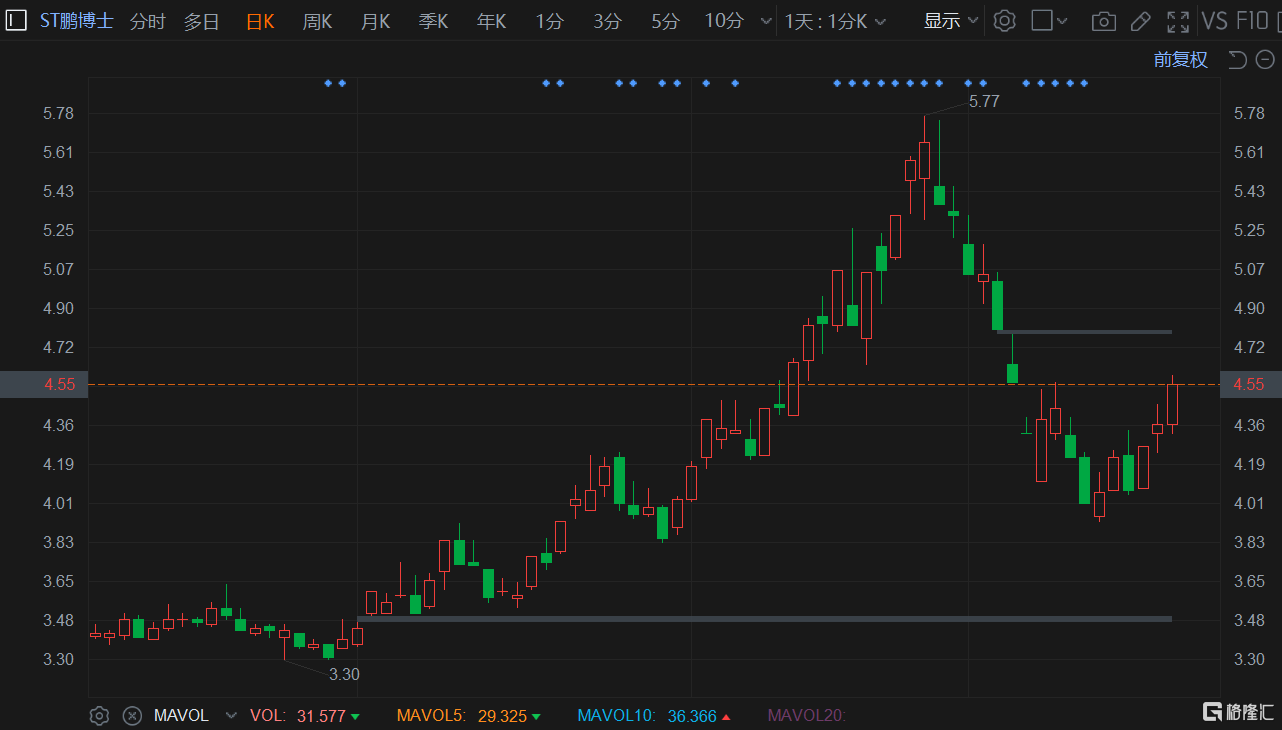Click 5.78 on the right price axis

[x=1249, y=113]
